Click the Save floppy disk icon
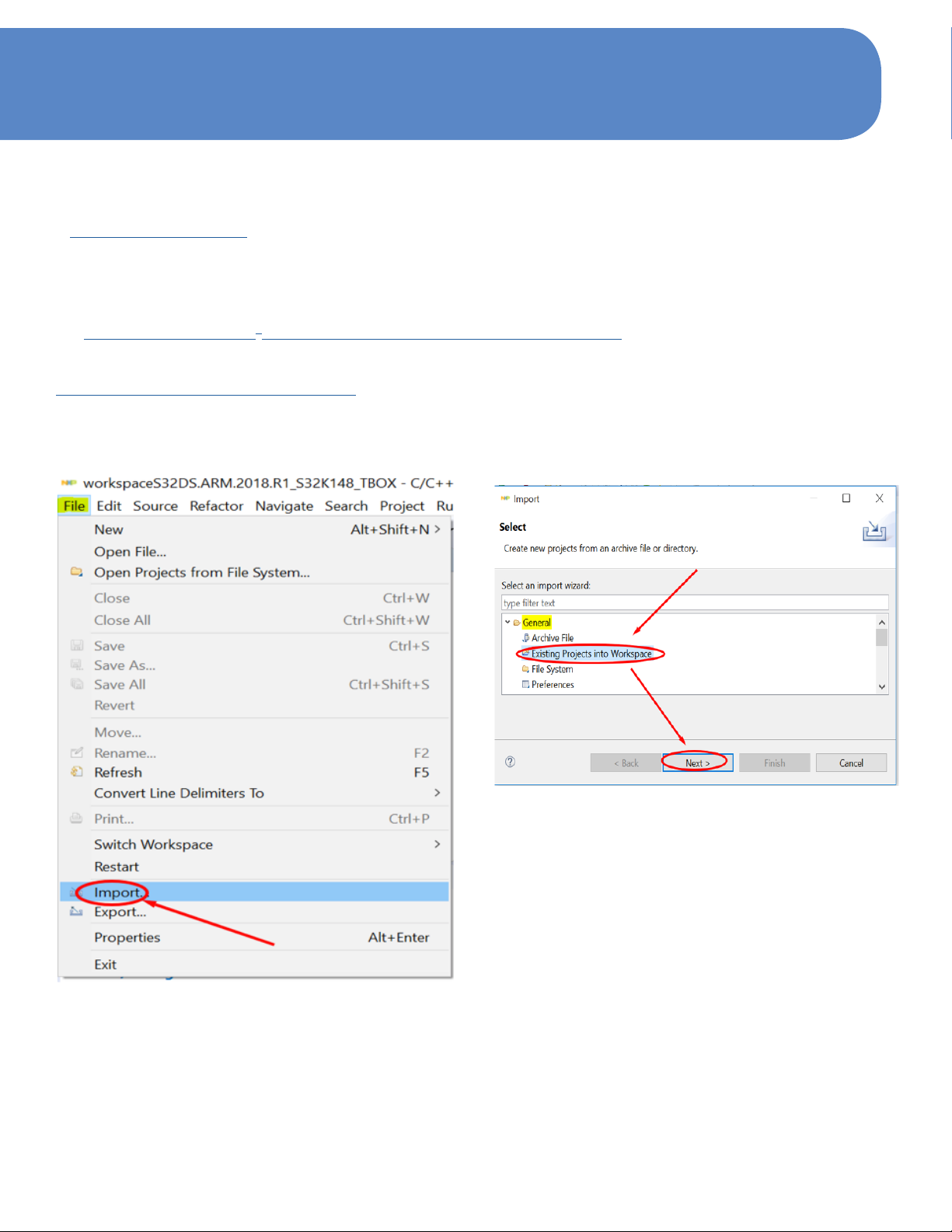Viewport: 952px width, 1232px height. tap(77, 645)
